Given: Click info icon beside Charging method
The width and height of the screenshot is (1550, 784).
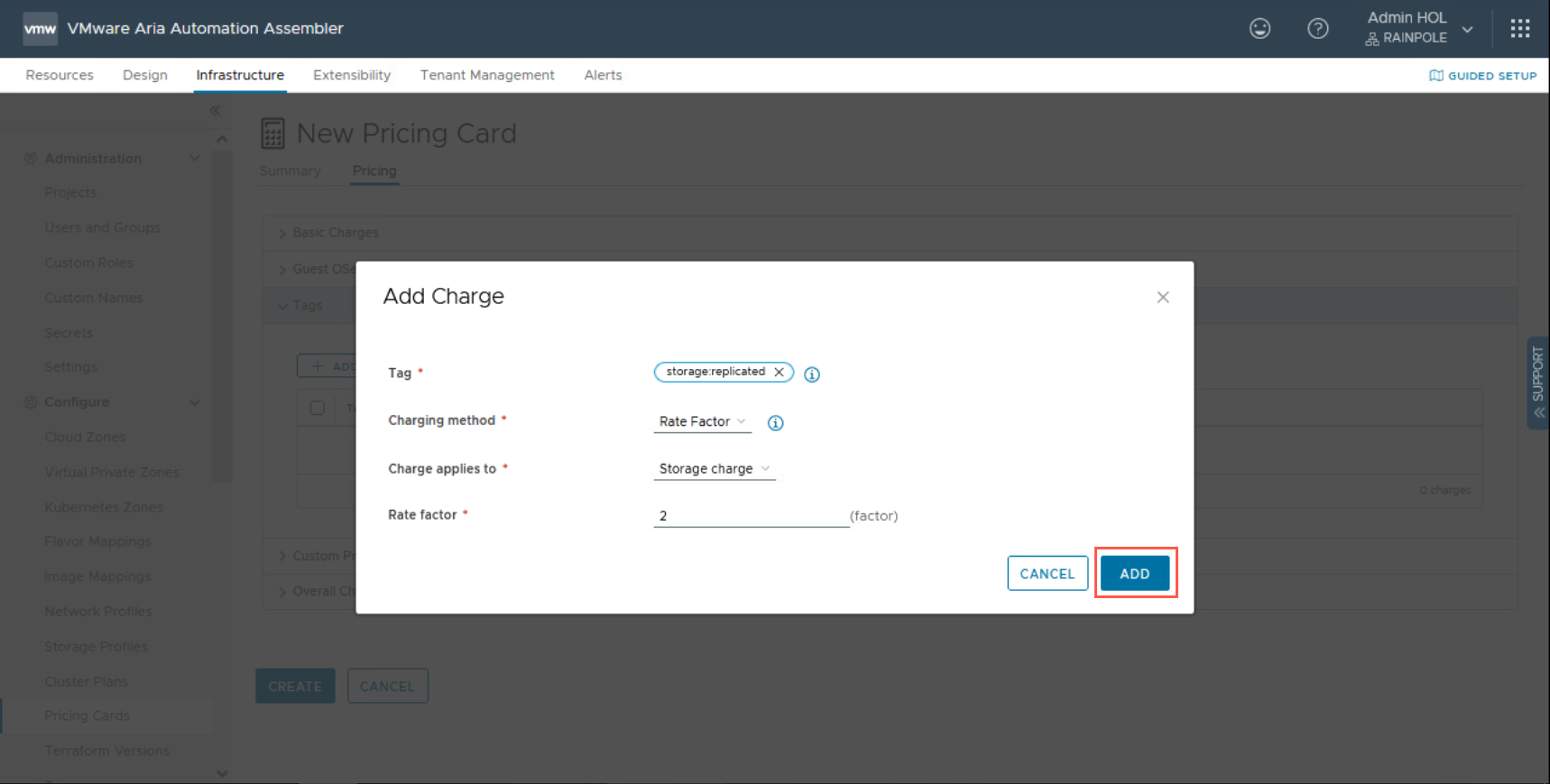Looking at the screenshot, I should coord(775,423).
